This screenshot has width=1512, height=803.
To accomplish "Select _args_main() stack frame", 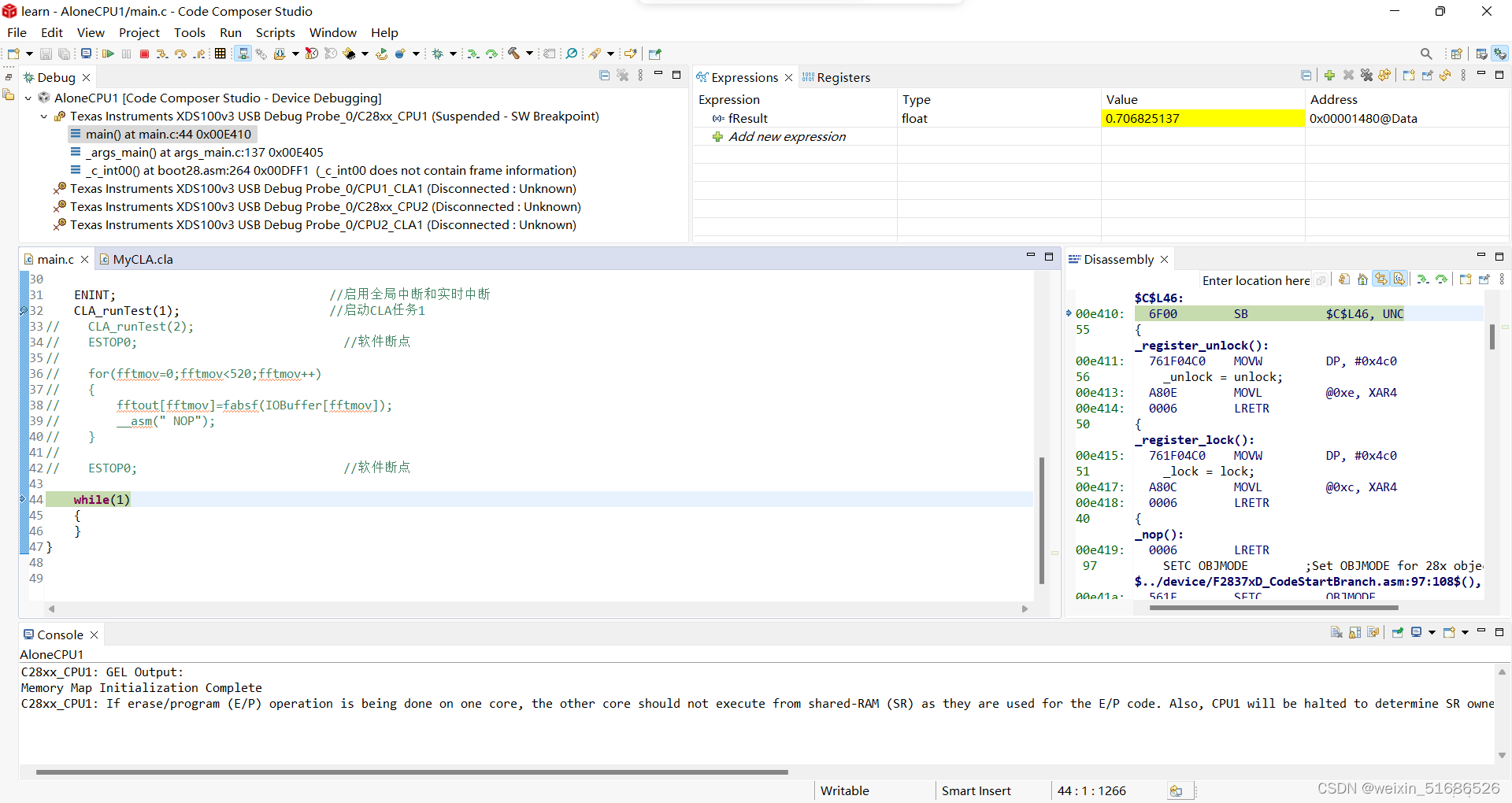I will pyautogui.click(x=205, y=152).
